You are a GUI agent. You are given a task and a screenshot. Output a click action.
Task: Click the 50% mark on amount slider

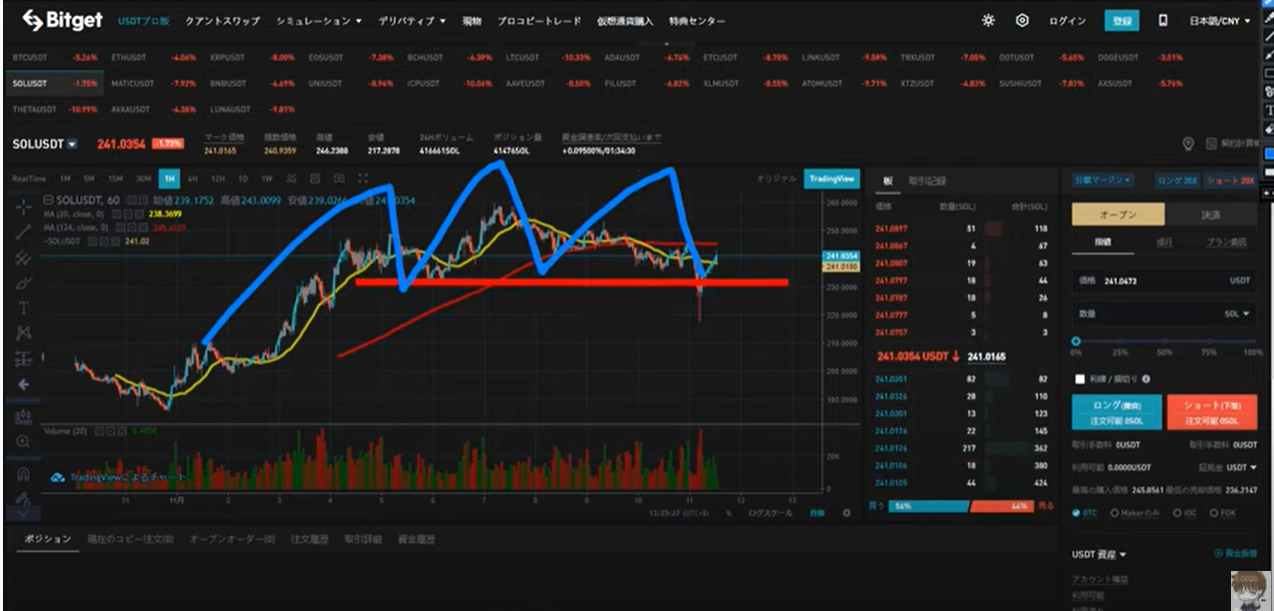point(1163,341)
